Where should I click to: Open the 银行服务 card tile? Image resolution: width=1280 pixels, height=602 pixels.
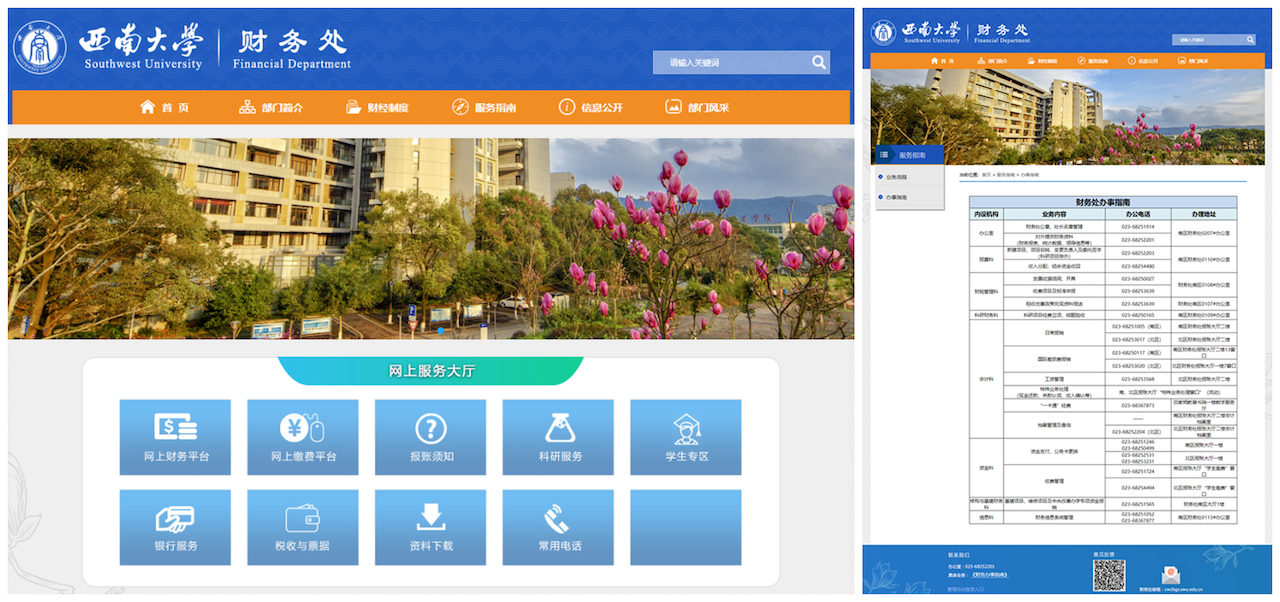(175, 527)
